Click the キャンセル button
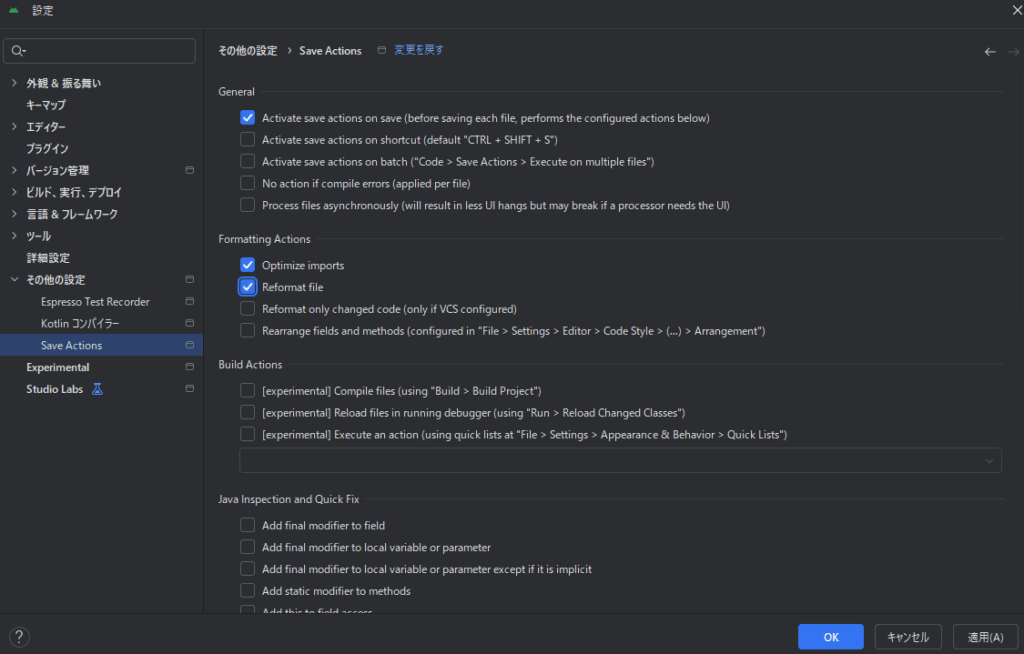 [908, 637]
